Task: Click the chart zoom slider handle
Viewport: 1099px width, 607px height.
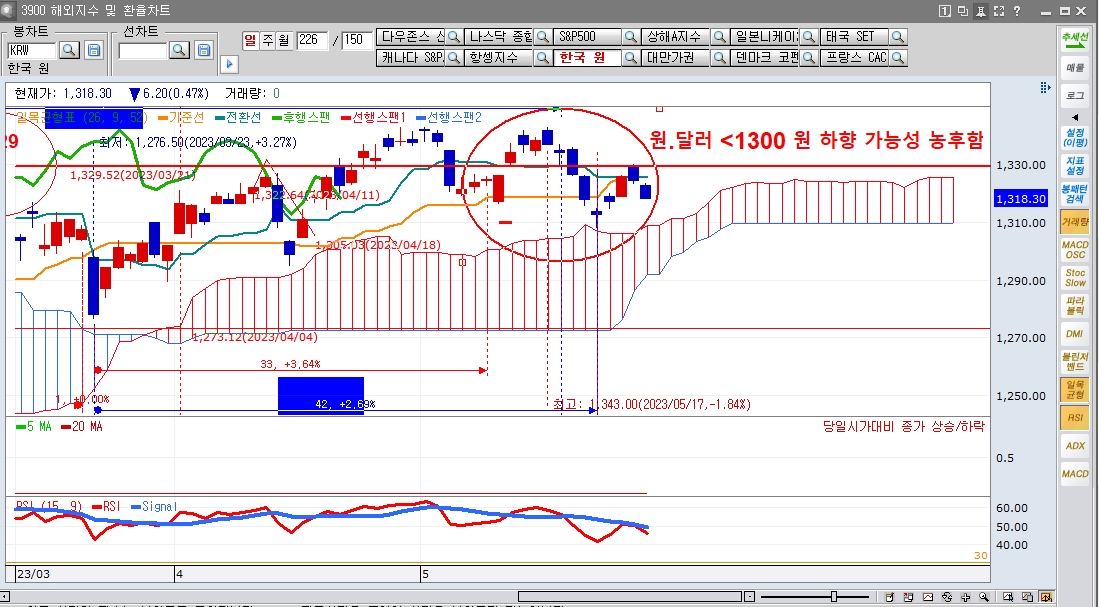Action: click(834, 597)
